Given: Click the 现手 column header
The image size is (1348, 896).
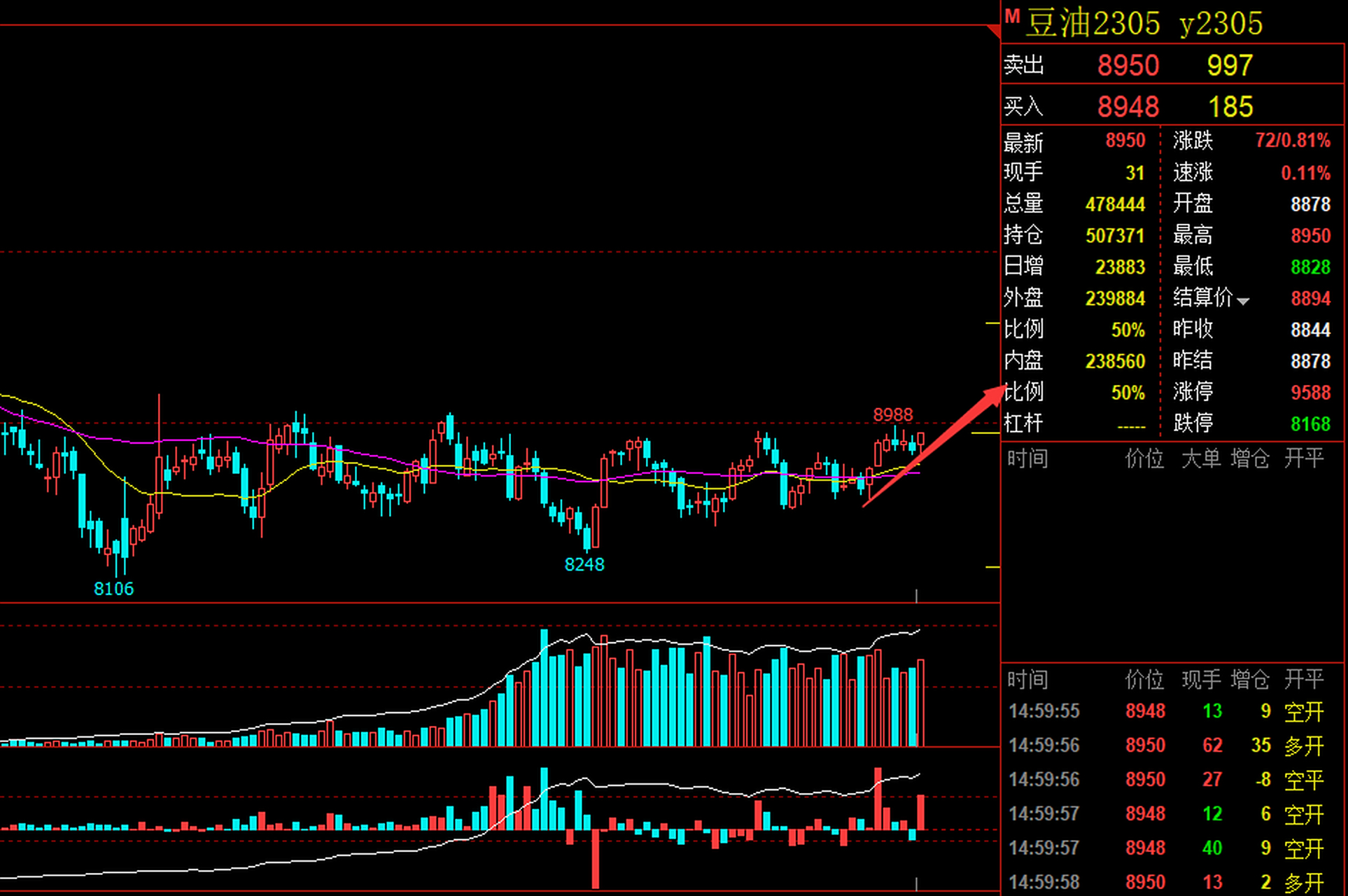Looking at the screenshot, I should click(1200, 679).
